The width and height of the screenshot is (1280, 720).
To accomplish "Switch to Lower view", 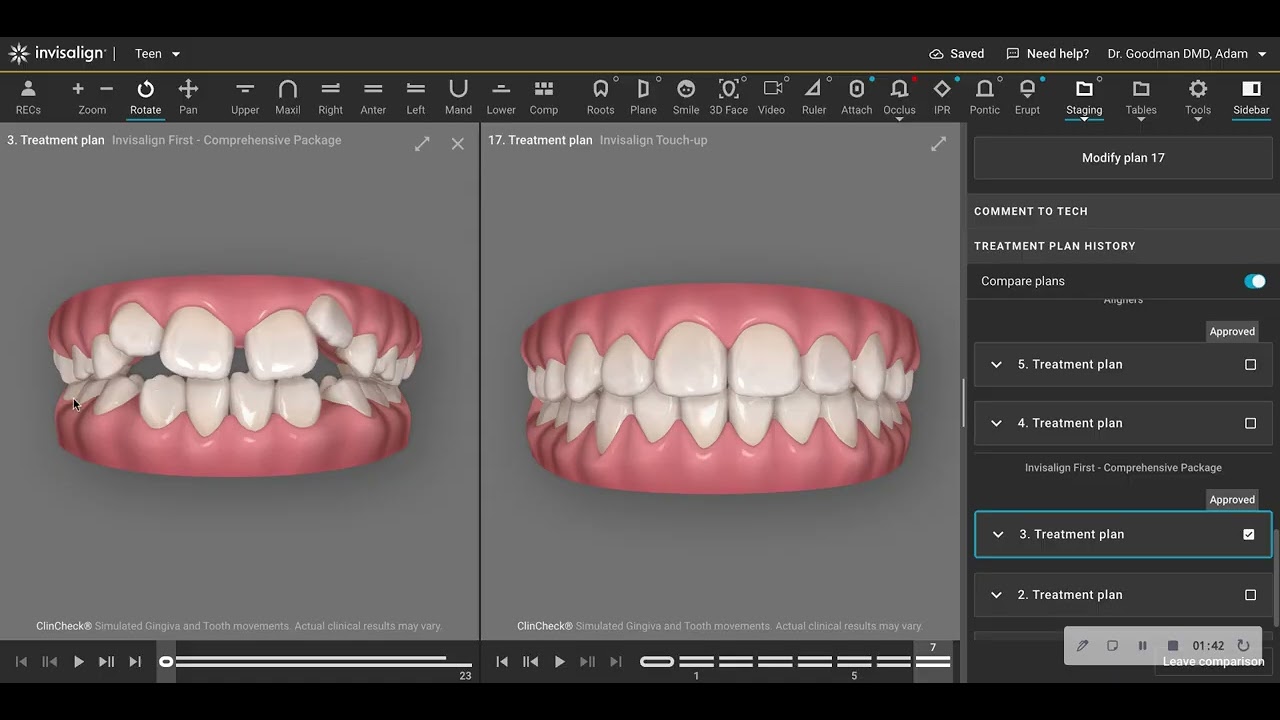I will point(501,97).
